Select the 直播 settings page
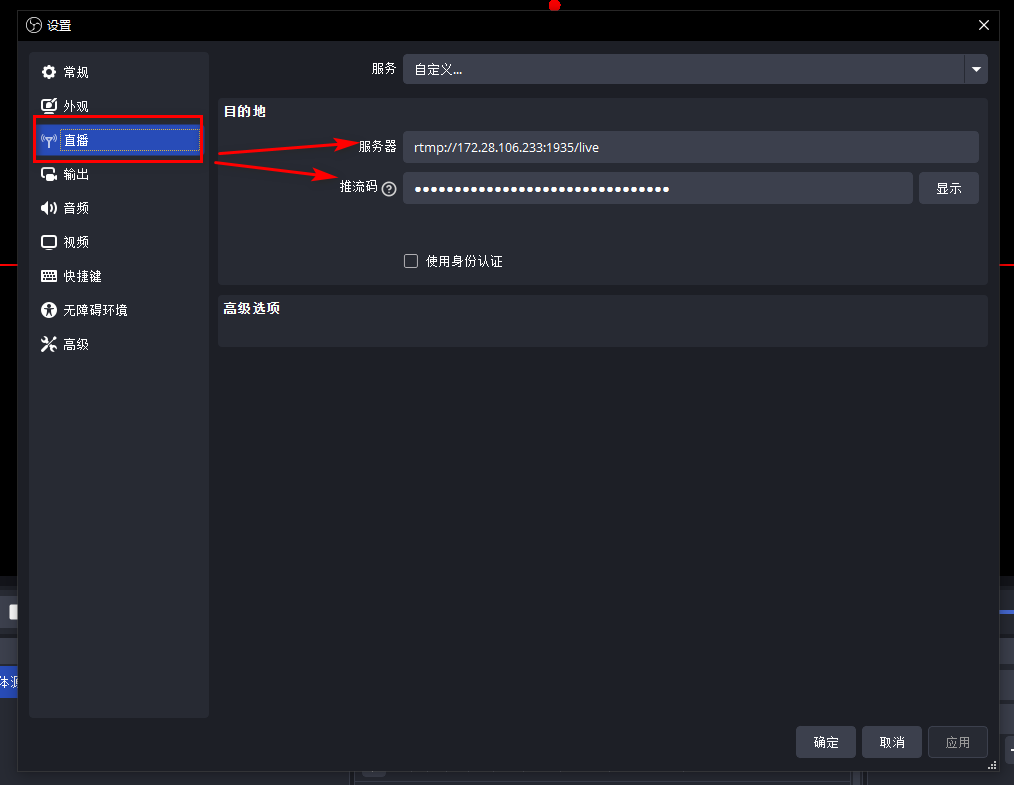Image resolution: width=1014 pixels, height=785 pixels. pyautogui.click(x=118, y=140)
